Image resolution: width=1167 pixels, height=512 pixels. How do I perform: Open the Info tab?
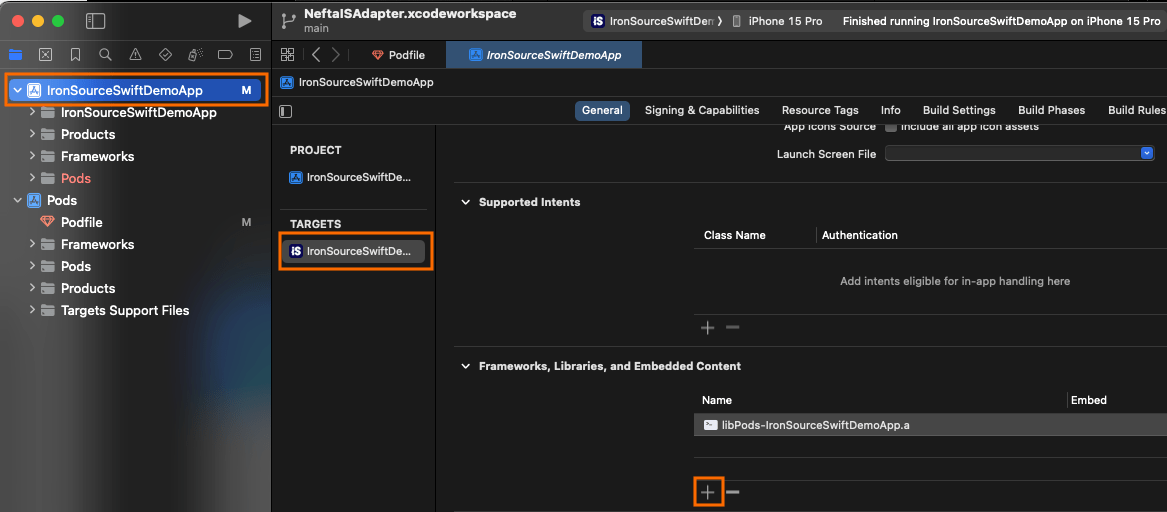coord(891,110)
